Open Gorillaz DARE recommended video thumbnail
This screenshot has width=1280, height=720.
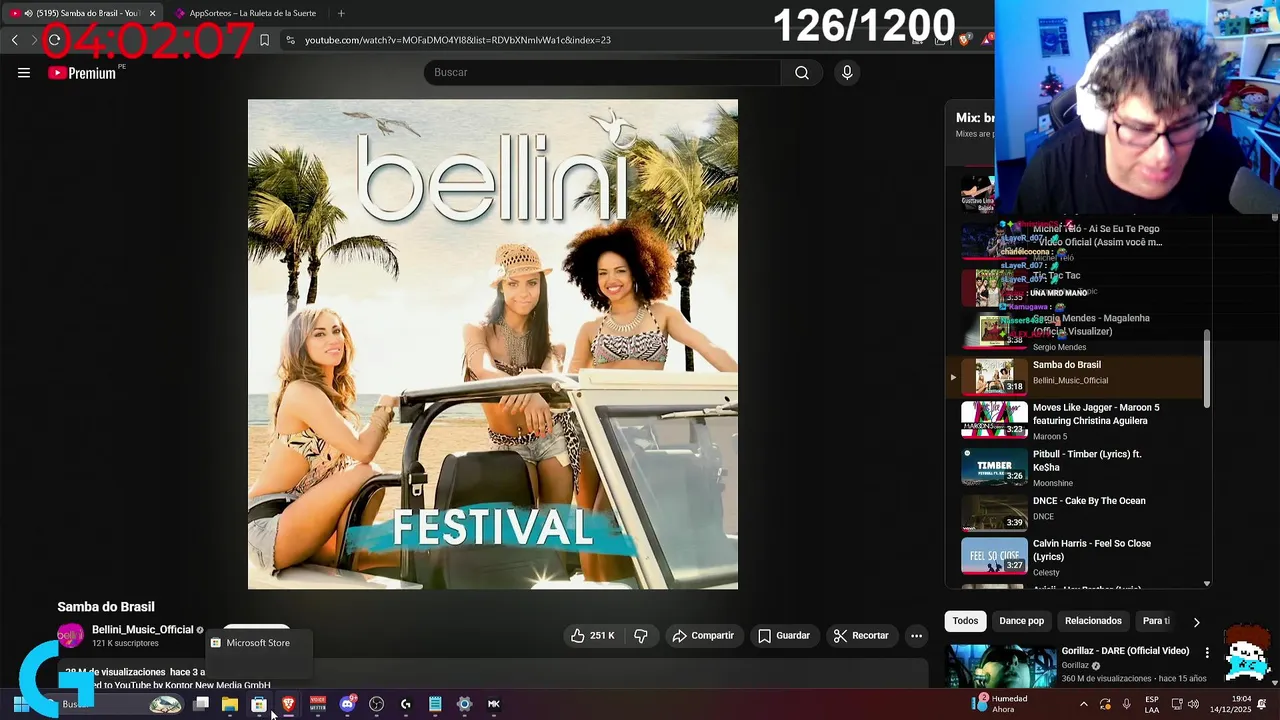(1001, 666)
